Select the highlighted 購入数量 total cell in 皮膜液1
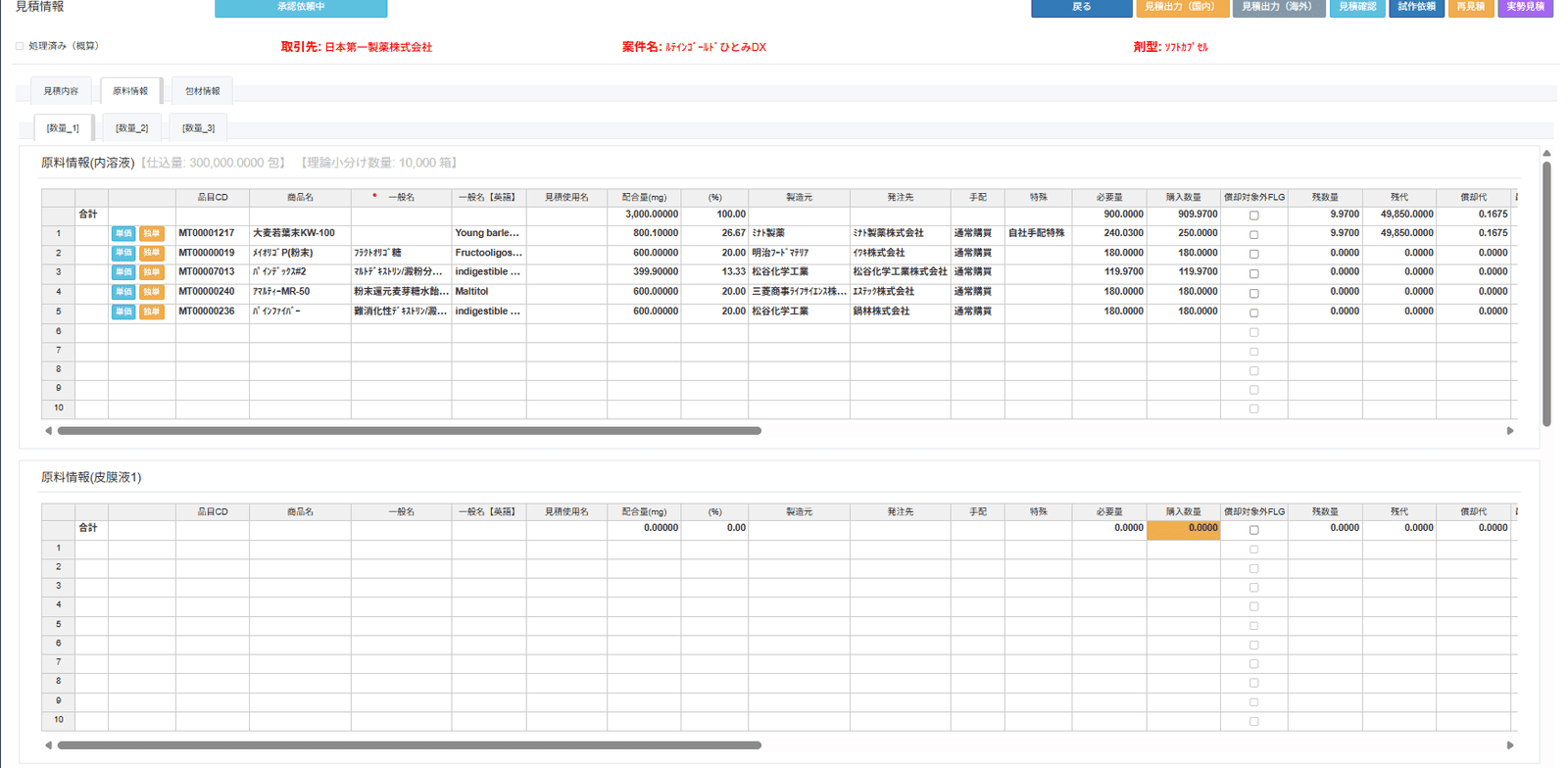Image resolution: width=1568 pixels, height=768 pixels. [x=1184, y=529]
